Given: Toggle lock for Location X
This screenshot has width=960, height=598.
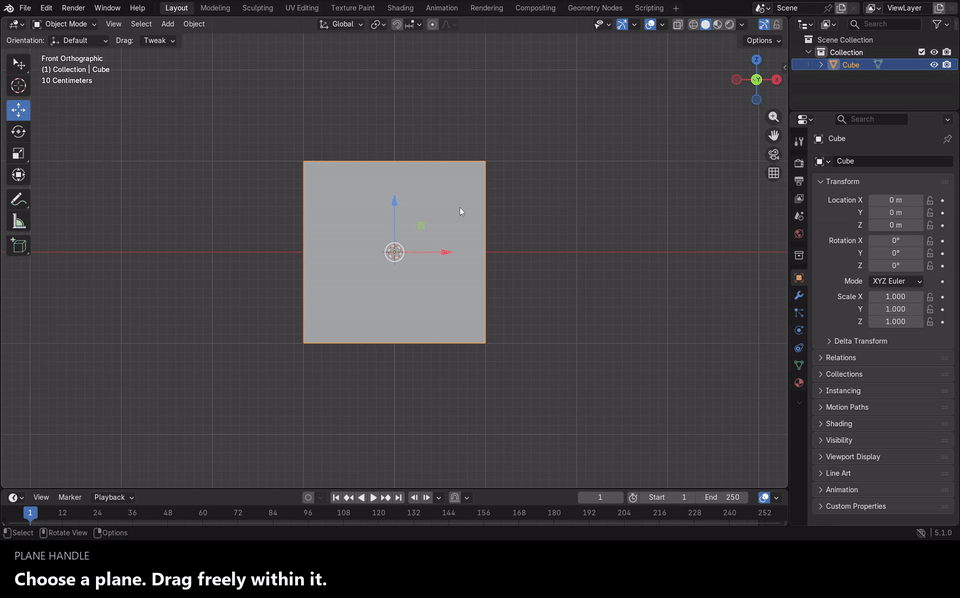Looking at the screenshot, I should point(930,200).
